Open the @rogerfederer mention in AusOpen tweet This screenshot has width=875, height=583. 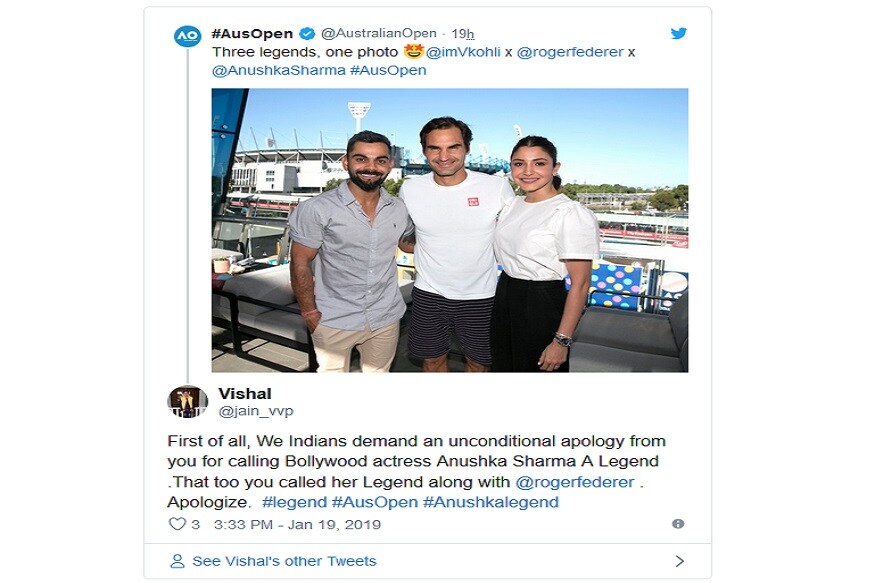point(570,52)
